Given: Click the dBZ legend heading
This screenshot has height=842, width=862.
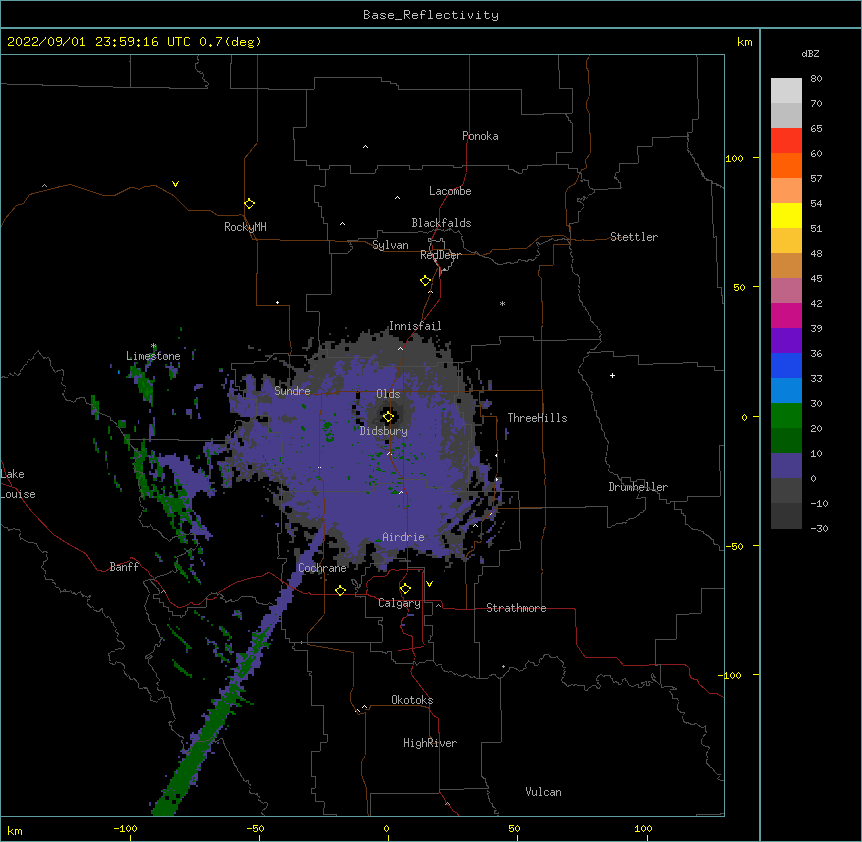Looking at the screenshot, I should click(810, 54).
